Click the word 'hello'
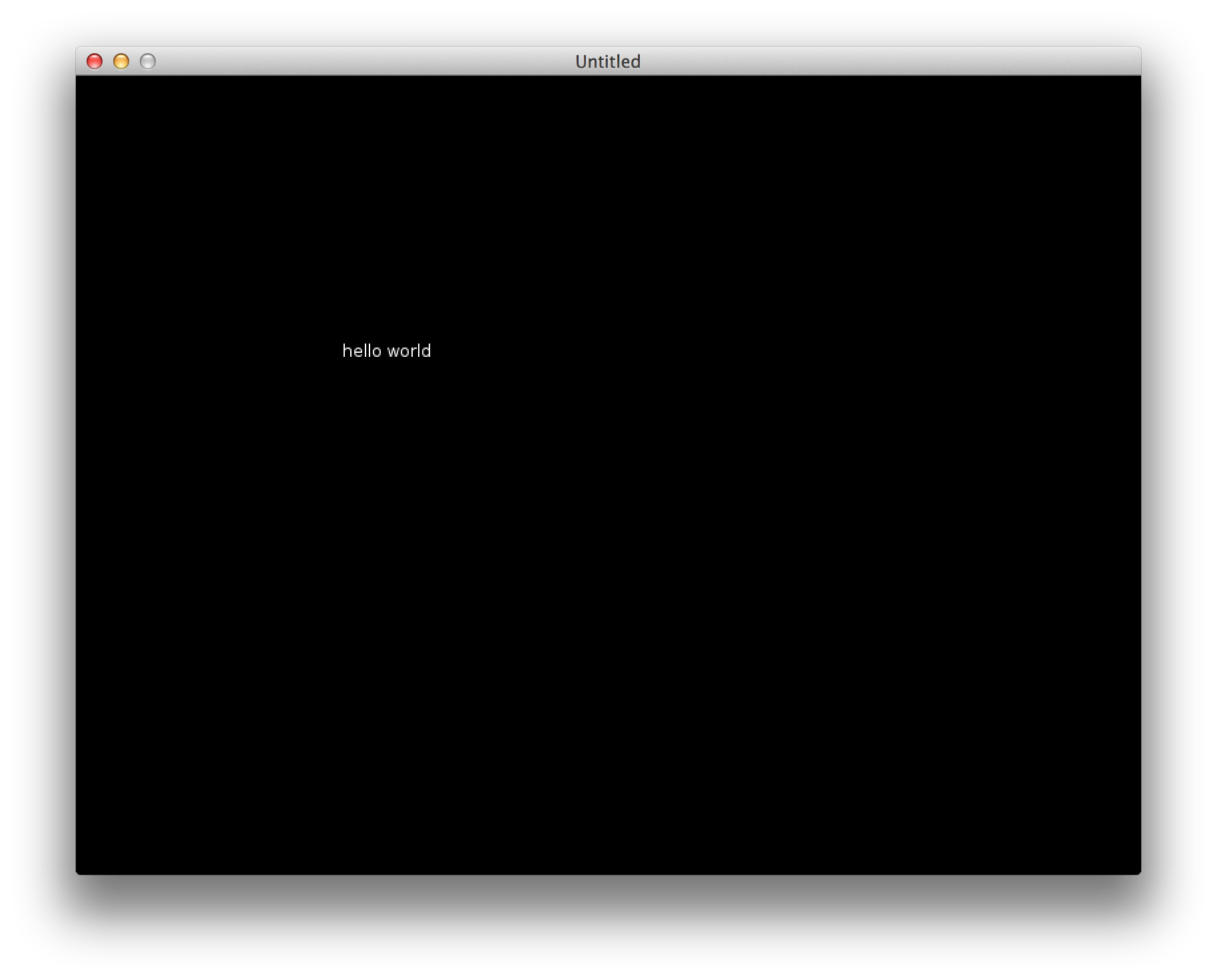Screen dimensions: 1217x980 [x=360, y=351]
